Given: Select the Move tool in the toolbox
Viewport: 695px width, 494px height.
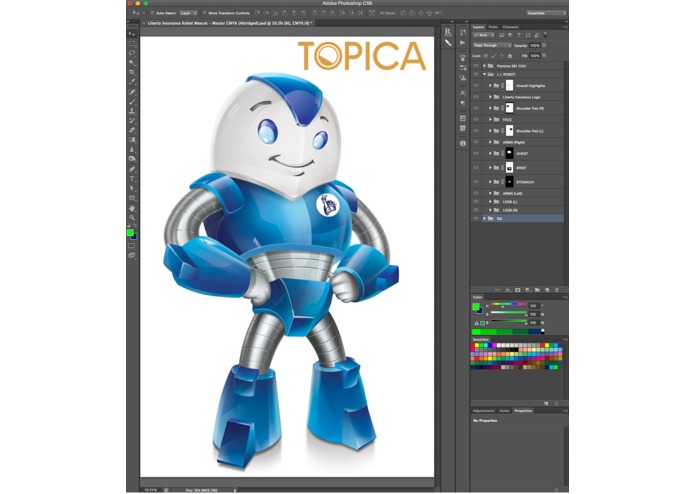Looking at the screenshot, I should 132,34.
